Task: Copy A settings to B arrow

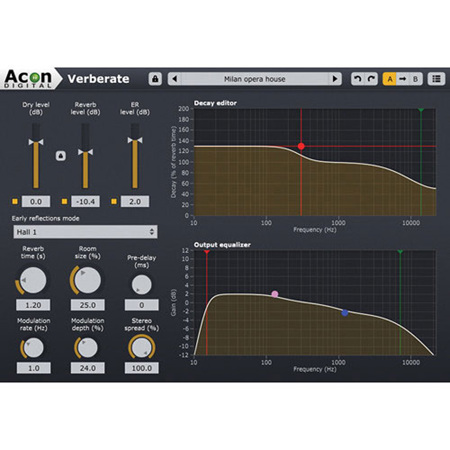Action: point(402,79)
